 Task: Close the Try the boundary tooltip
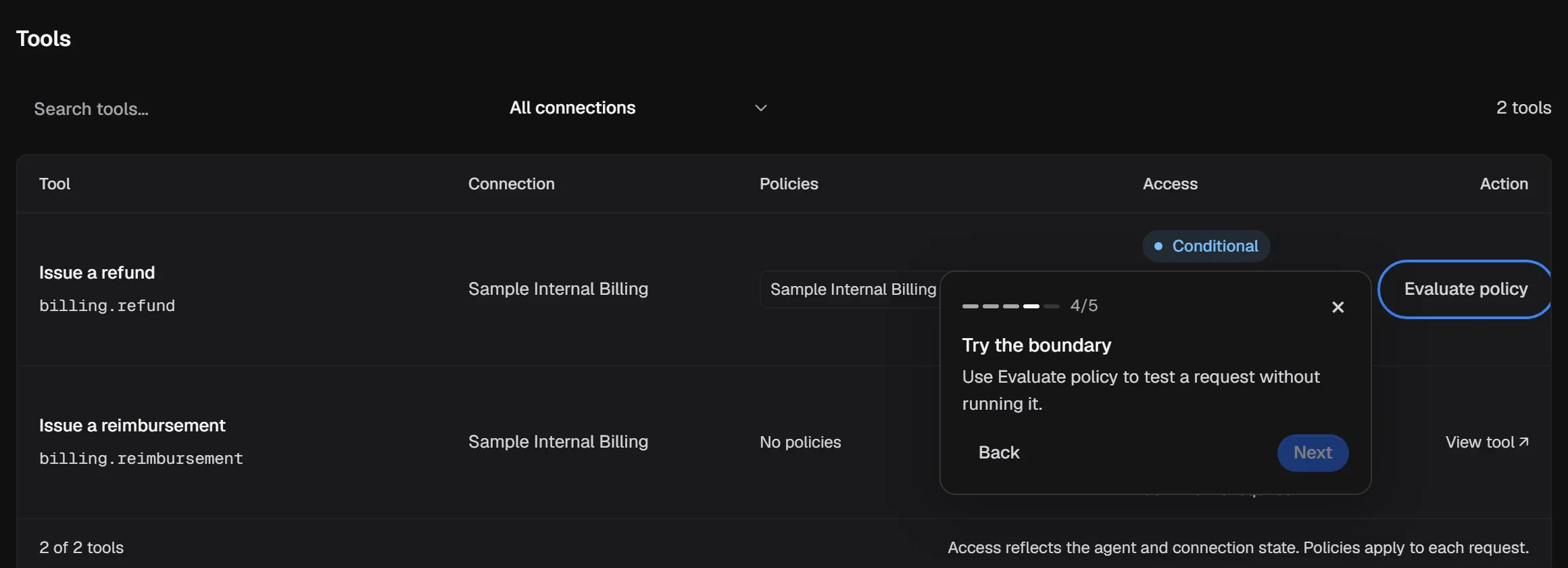(x=1338, y=307)
